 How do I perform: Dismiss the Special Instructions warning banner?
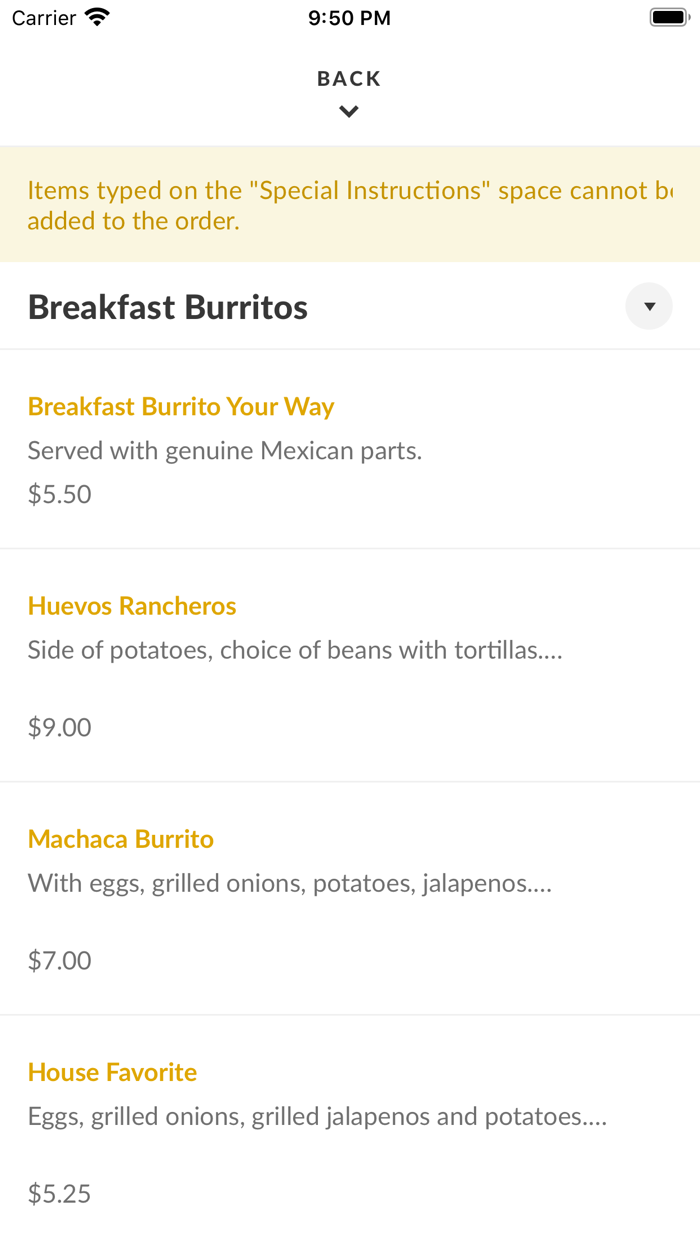(349, 204)
